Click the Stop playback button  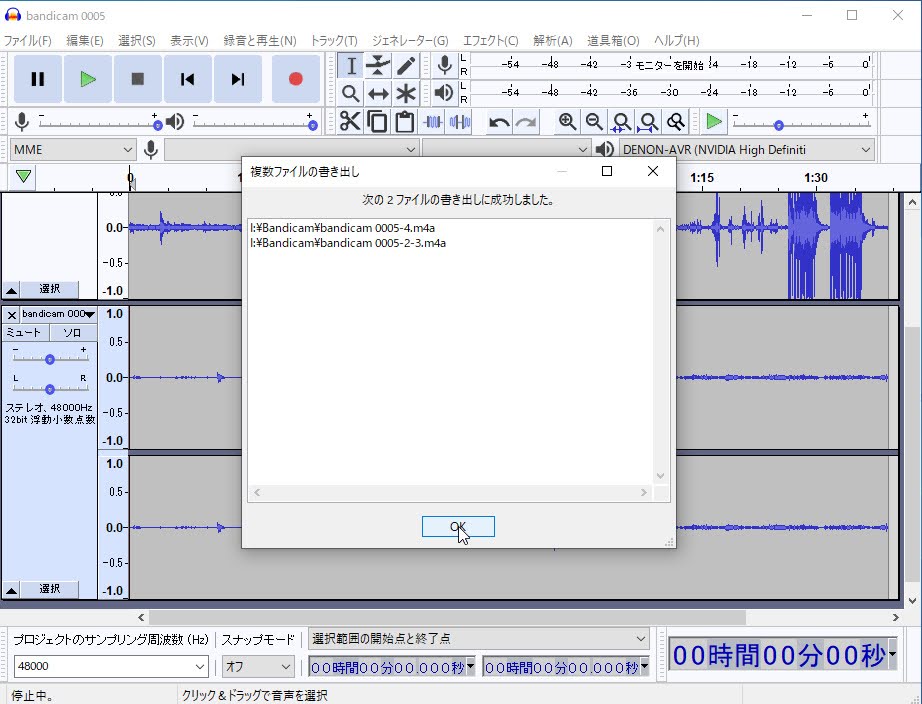(x=138, y=79)
